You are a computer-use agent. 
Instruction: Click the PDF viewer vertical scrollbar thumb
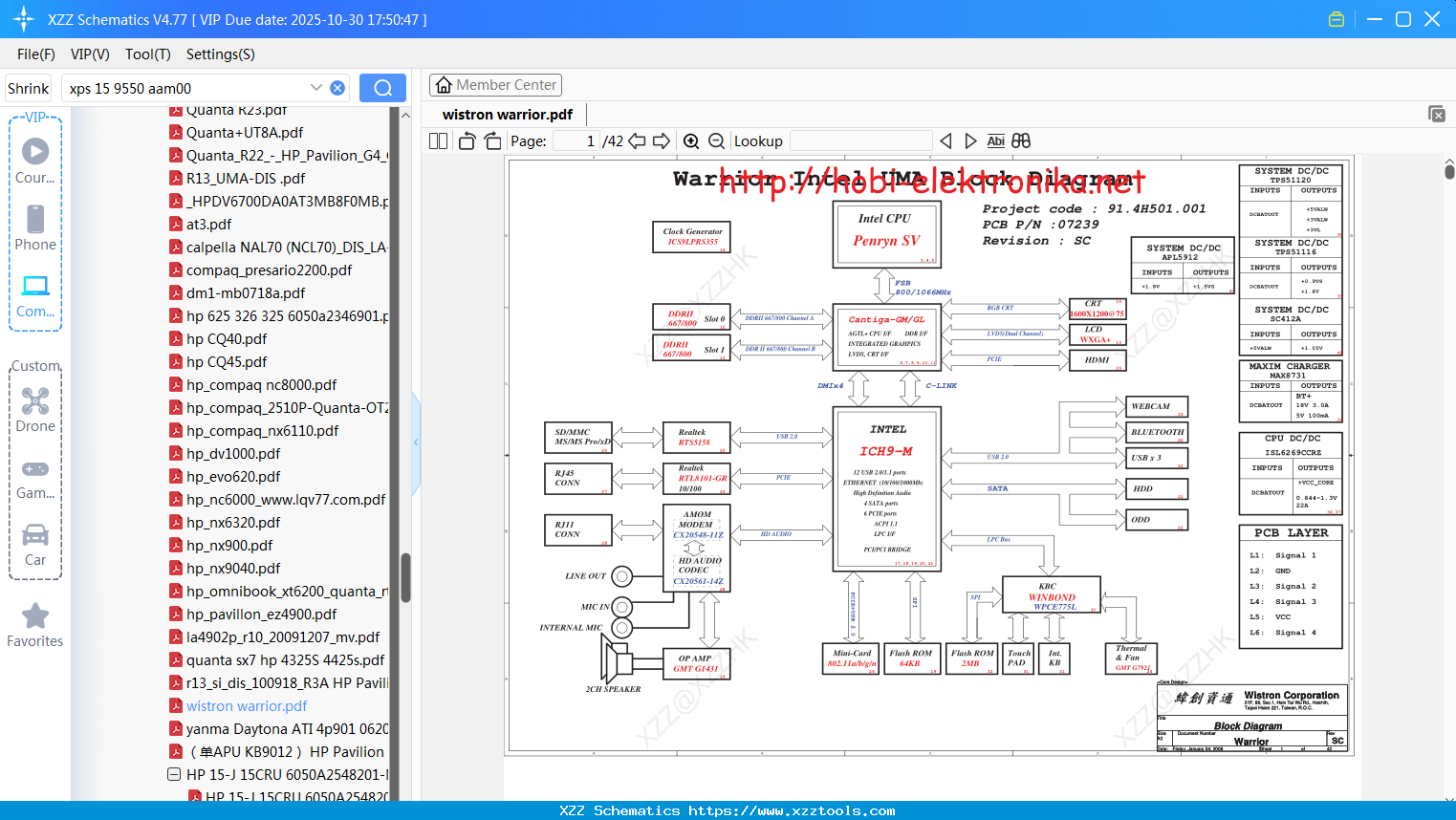tap(1449, 170)
